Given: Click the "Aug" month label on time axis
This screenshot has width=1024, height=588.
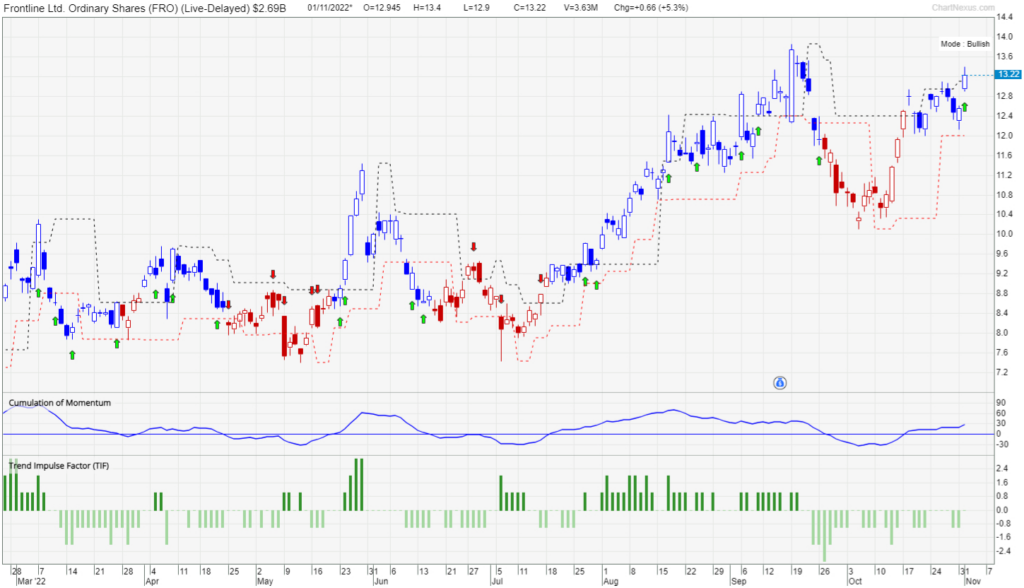Looking at the screenshot, I should click(x=611, y=581).
